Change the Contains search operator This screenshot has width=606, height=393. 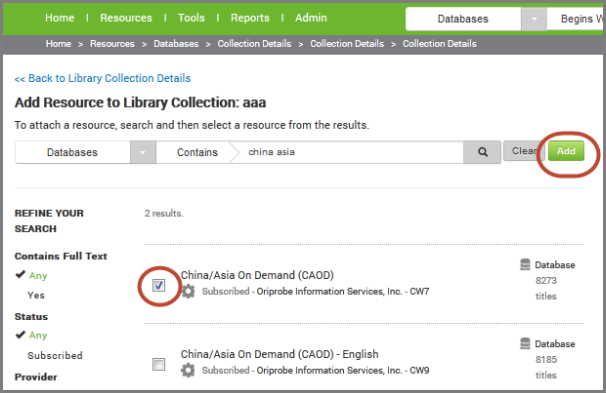[197, 152]
